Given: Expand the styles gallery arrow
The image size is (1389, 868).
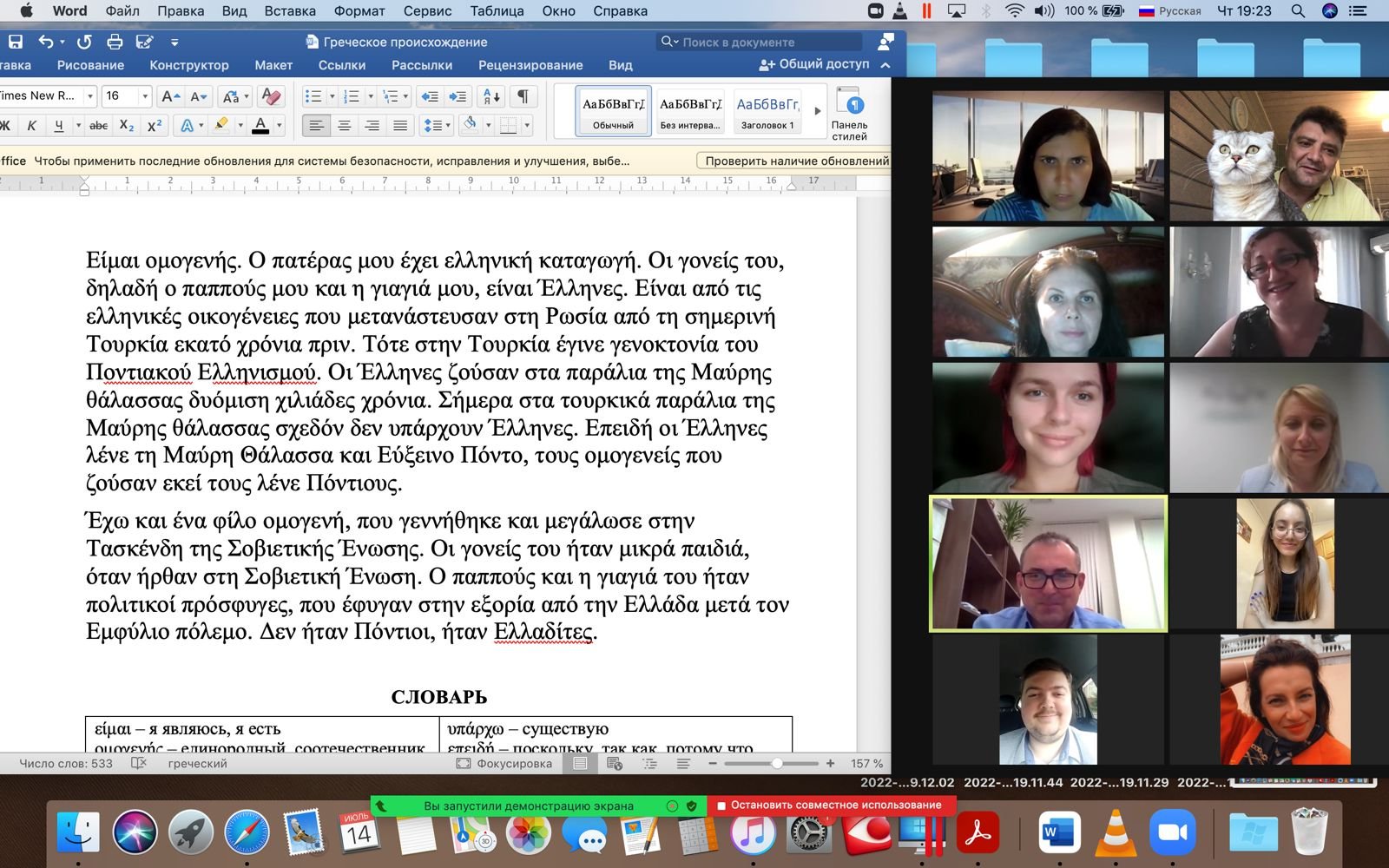Looking at the screenshot, I should pos(817,111).
